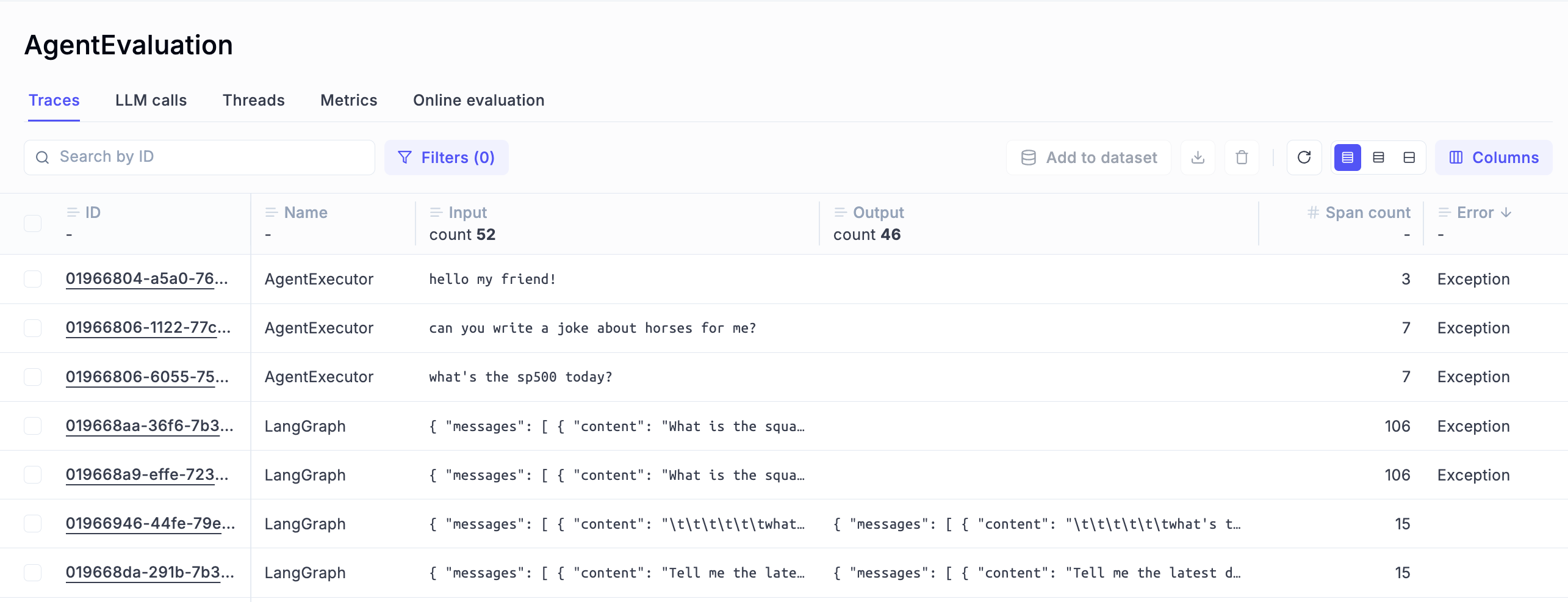Select the compact row height view
Screen dimensions: 1568x602
coord(1409,157)
